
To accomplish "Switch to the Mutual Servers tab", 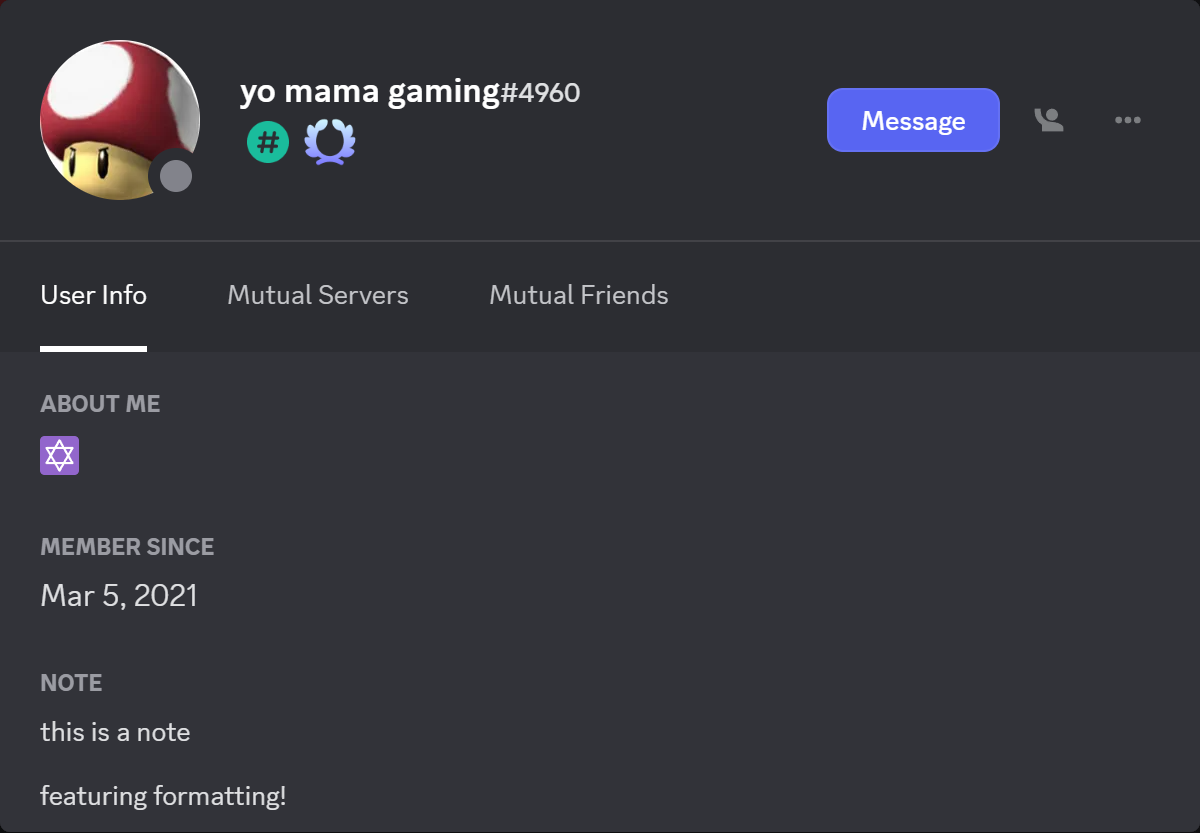I will pyautogui.click(x=317, y=295).
